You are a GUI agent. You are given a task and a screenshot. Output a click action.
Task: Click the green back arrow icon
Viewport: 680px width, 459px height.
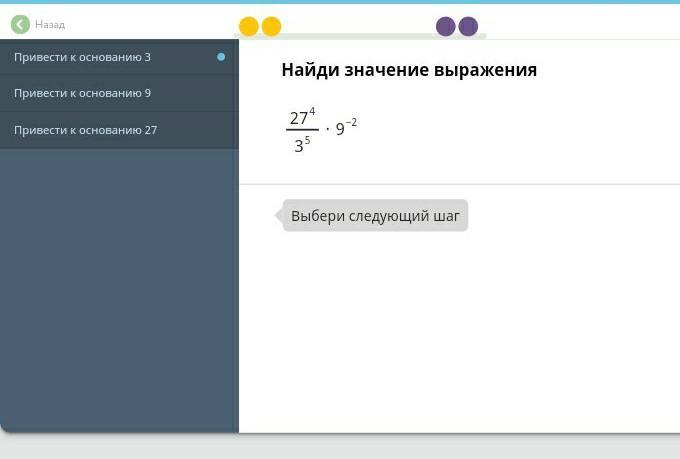(x=20, y=24)
